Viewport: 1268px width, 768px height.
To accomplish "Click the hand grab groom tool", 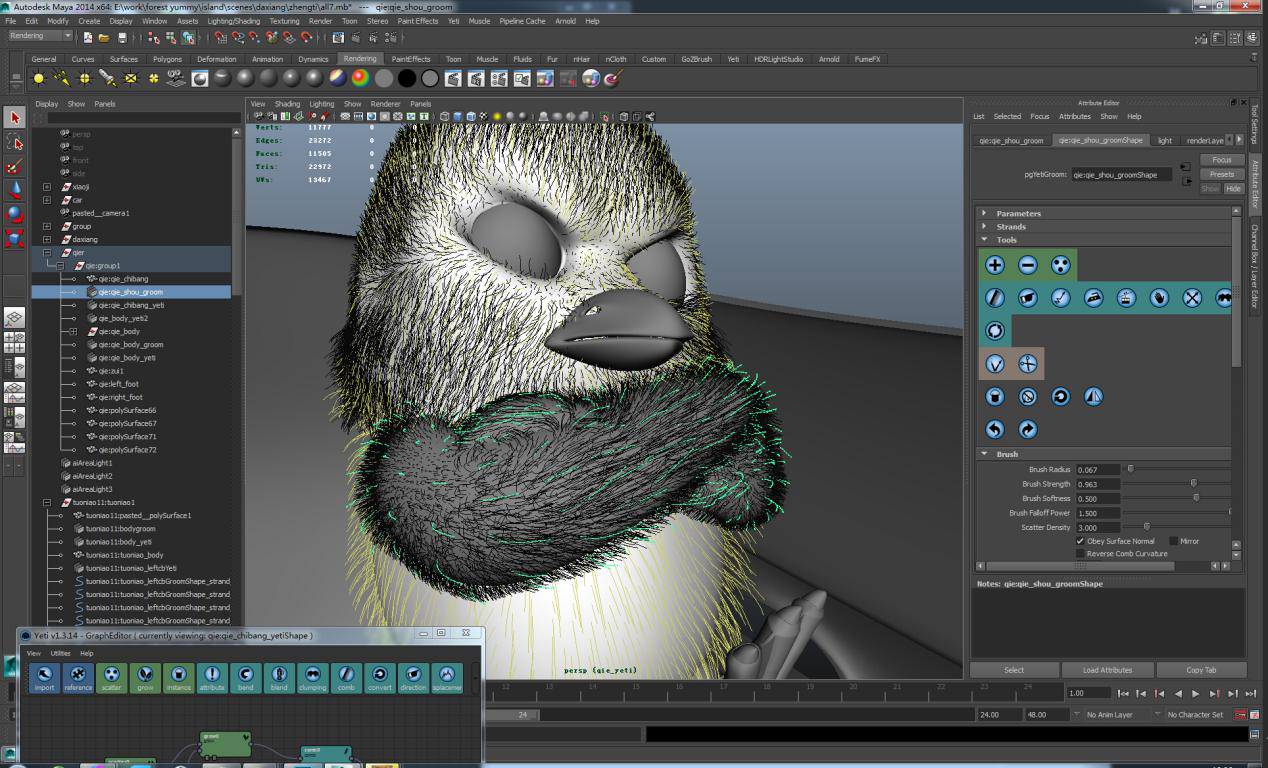I will coord(1159,298).
